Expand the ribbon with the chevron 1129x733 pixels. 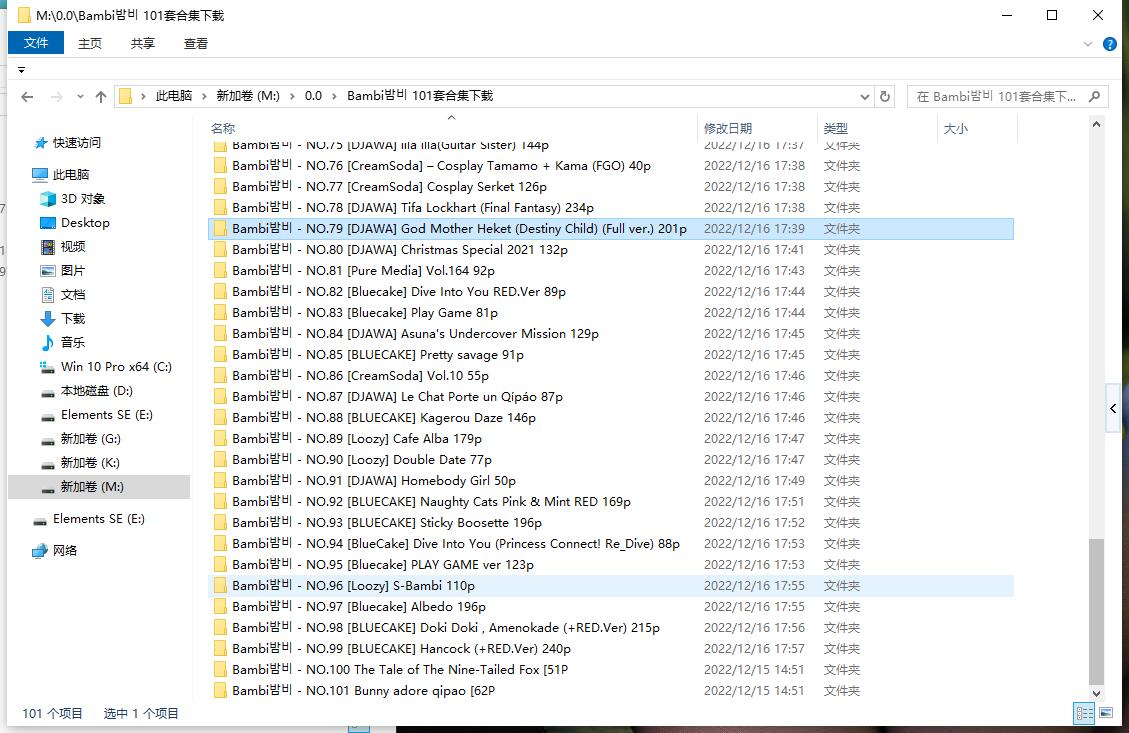coord(1087,44)
